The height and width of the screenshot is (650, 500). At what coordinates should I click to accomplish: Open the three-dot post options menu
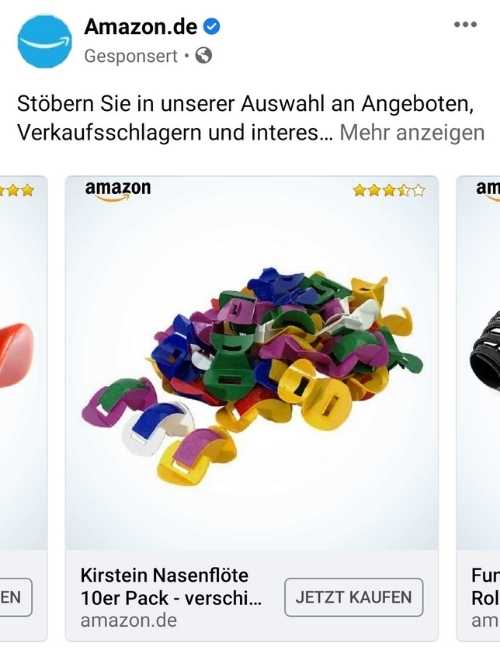tap(465, 24)
